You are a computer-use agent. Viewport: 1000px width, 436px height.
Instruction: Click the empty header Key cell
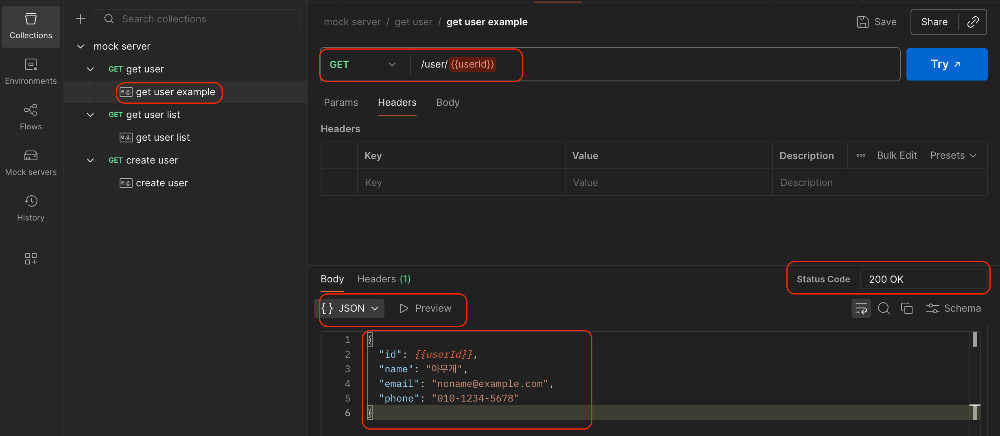pyautogui.click(x=460, y=182)
